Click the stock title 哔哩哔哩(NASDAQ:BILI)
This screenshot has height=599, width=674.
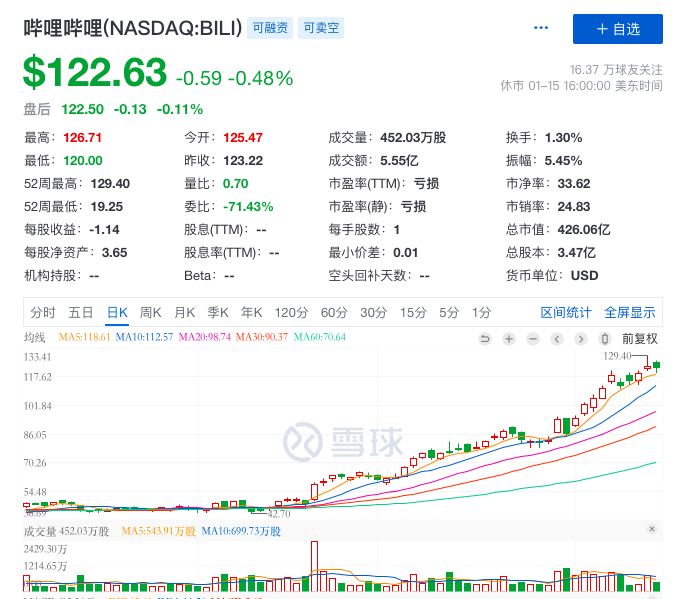133,28
